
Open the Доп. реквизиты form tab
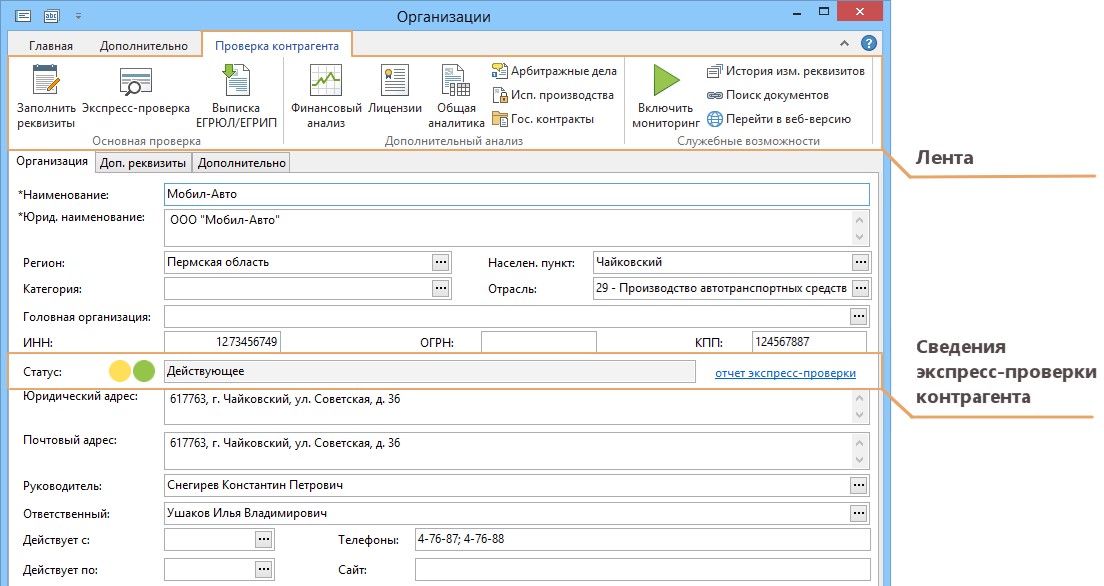click(x=143, y=163)
